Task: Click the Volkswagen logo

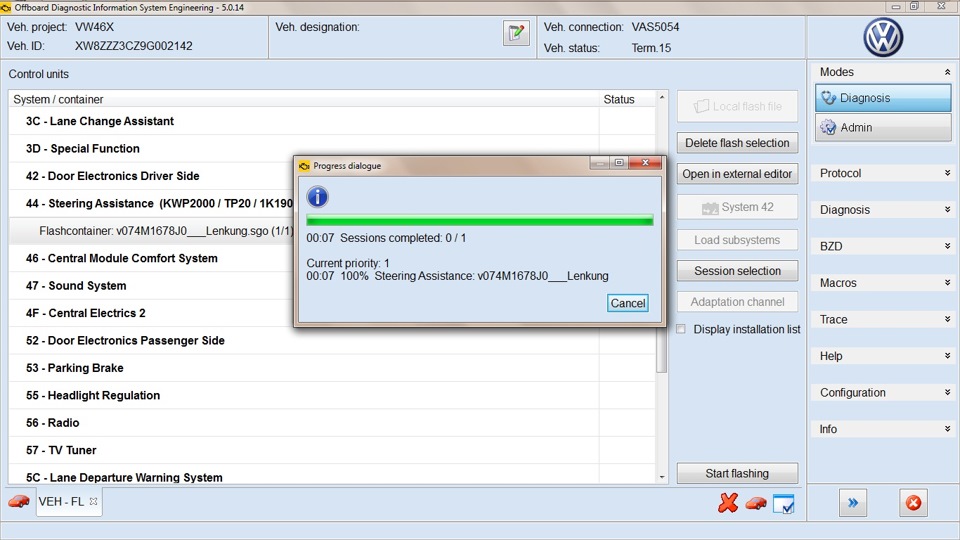Action: 883,37
